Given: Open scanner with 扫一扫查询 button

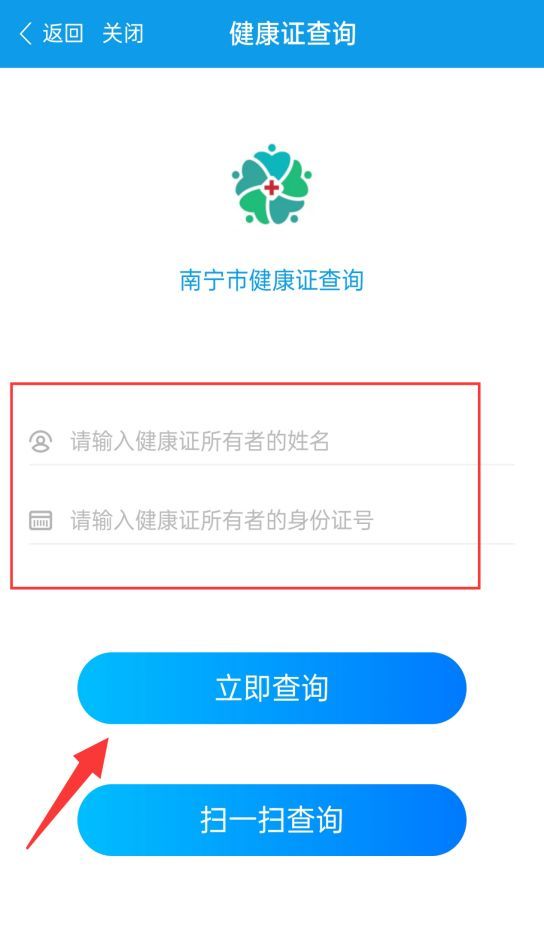Looking at the screenshot, I should (x=272, y=820).
